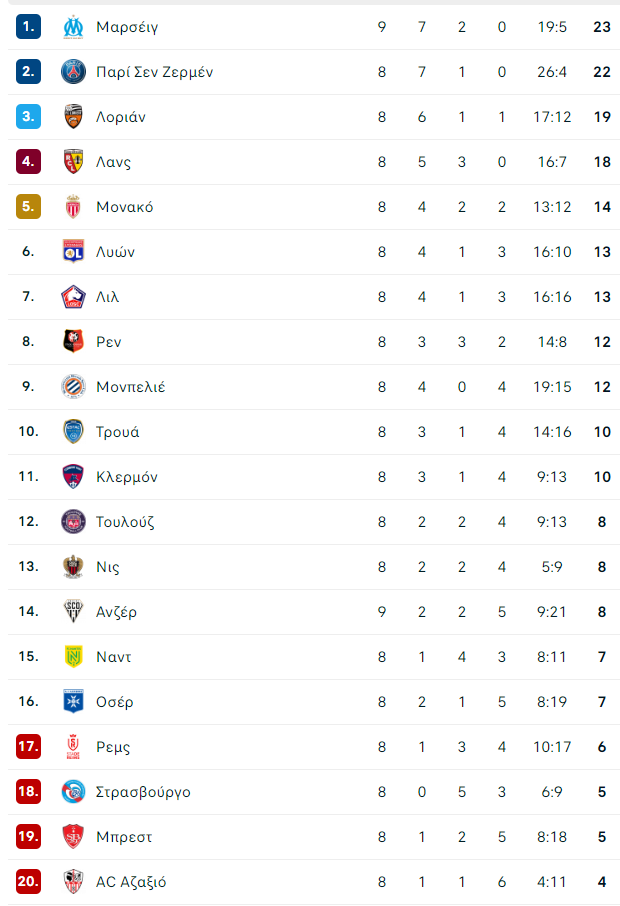The image size is (620, 906).
Task: Open the Τουλούζ team link
Action: pos(125,521)
